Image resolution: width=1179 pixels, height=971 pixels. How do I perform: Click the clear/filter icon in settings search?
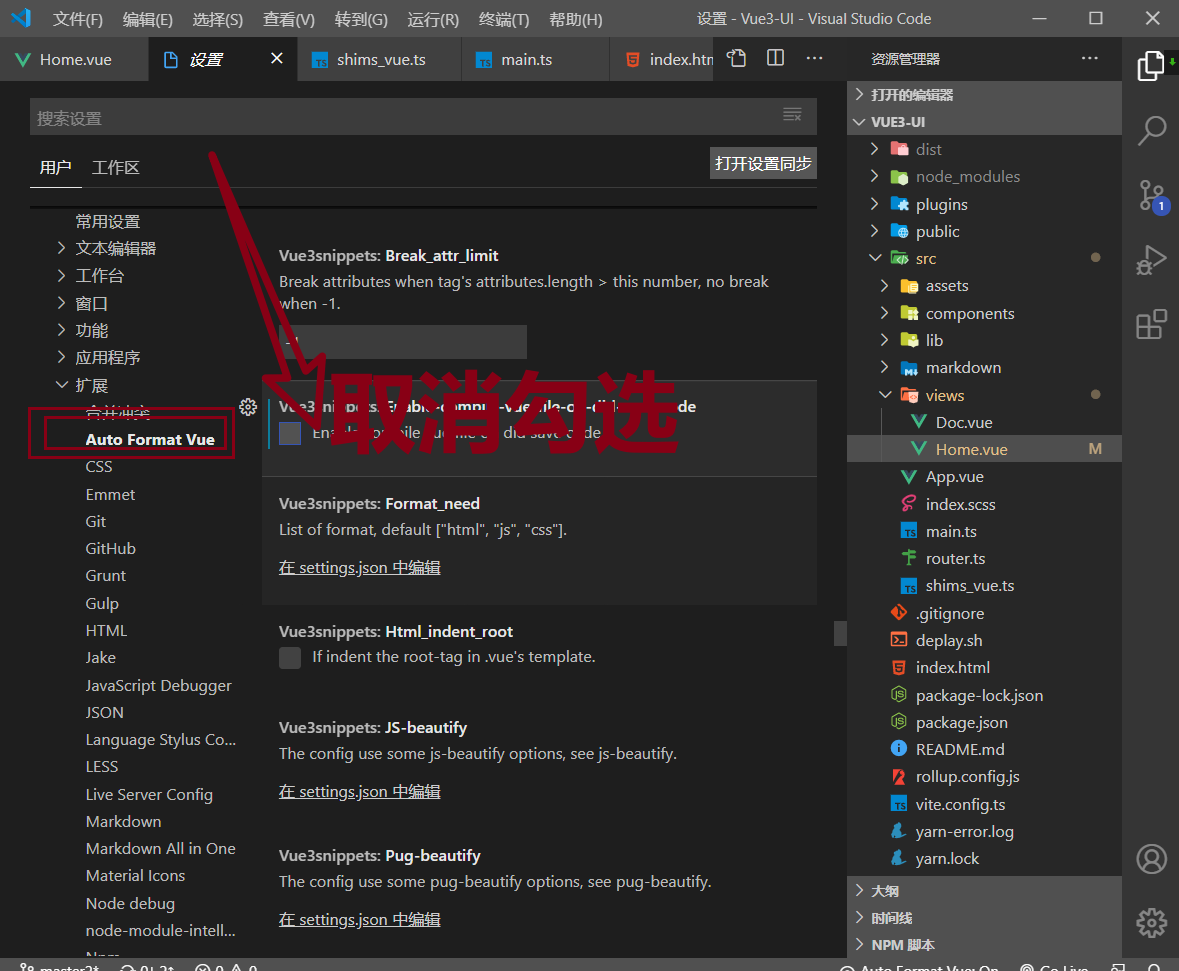(793, 114)
